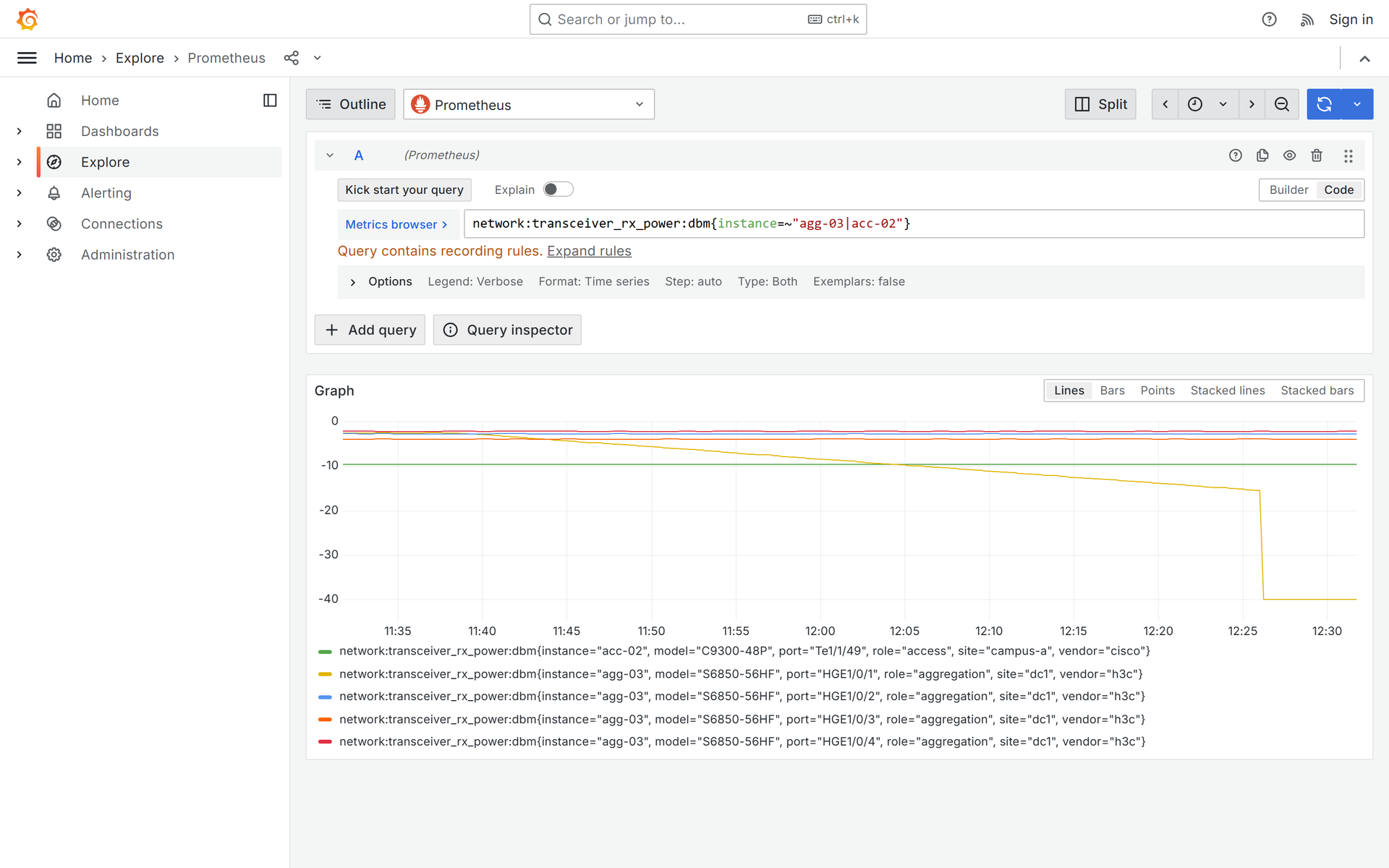Zoom out the time range
Screen dimensions: 1389x868
point(1282,104)
